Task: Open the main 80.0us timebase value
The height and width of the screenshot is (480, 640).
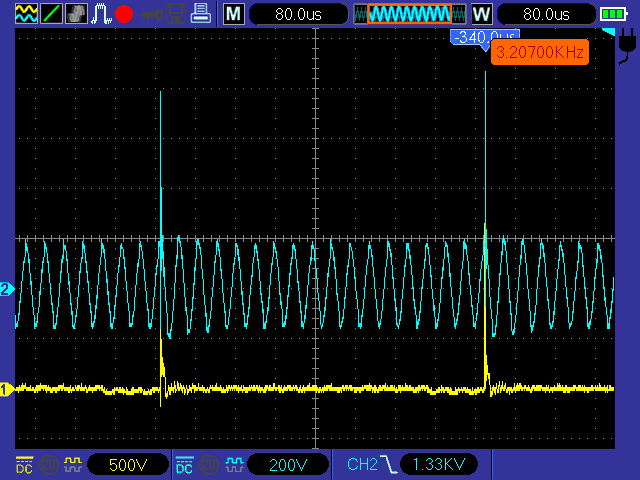Action: (x=298, y=14)
